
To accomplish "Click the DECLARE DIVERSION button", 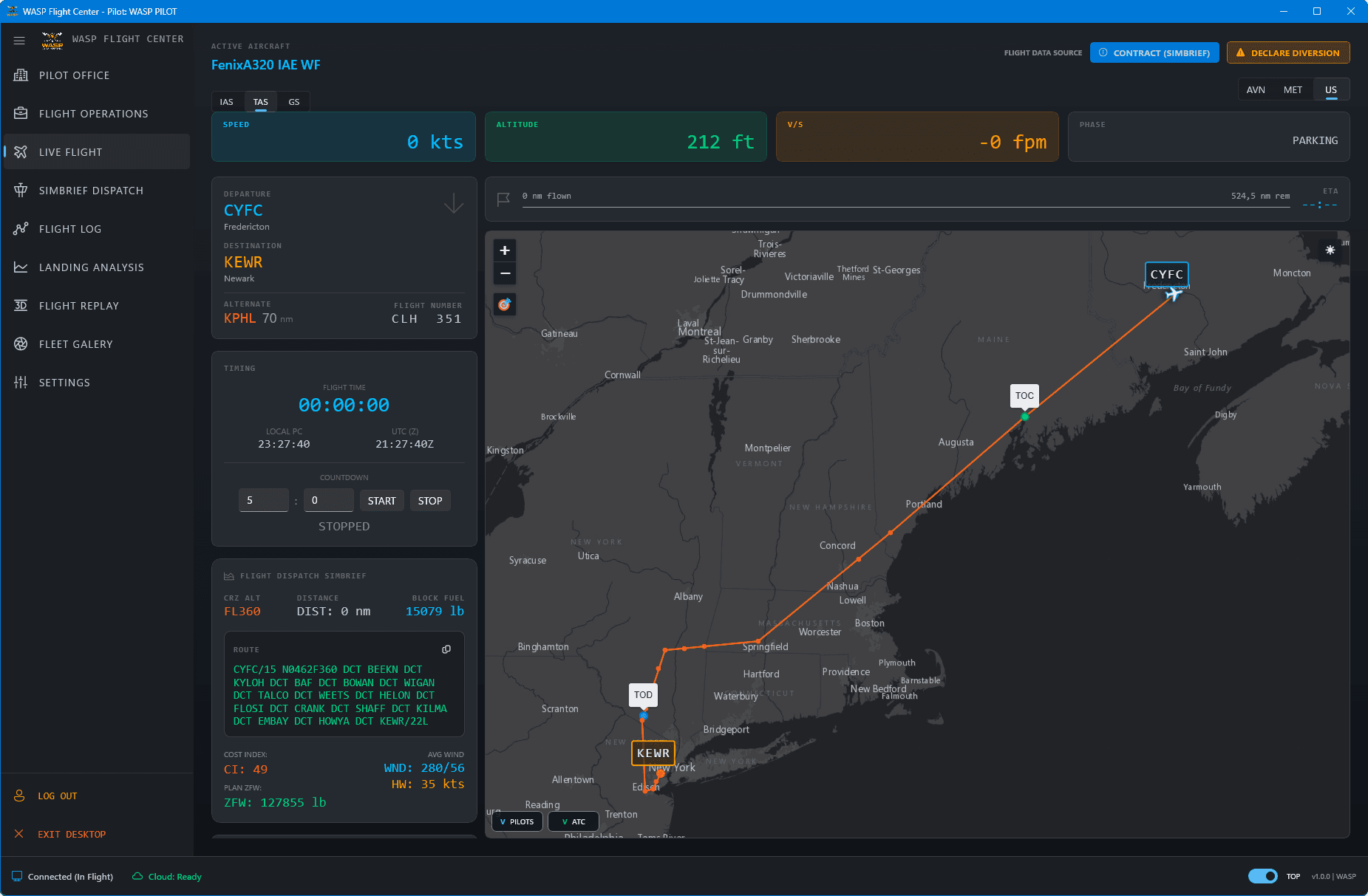I will pyautogui.click(x=1288, y=52).
